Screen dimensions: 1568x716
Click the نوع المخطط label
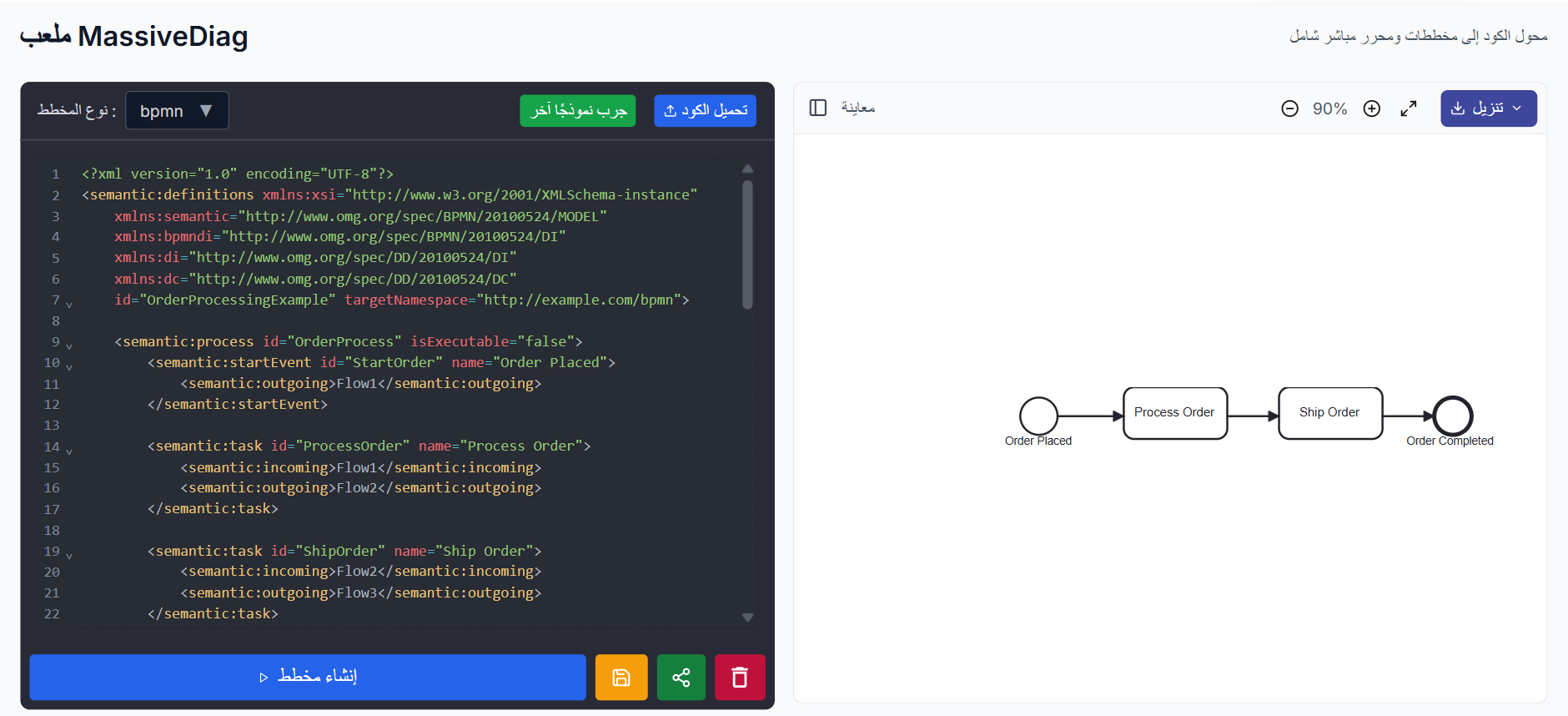pos(77,110)
